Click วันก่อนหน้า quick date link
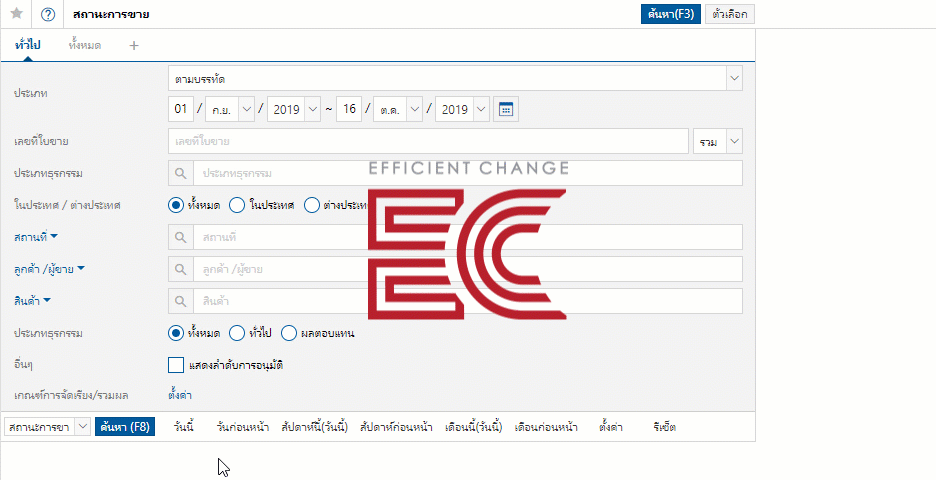The image size is (936, 480). 242,427
